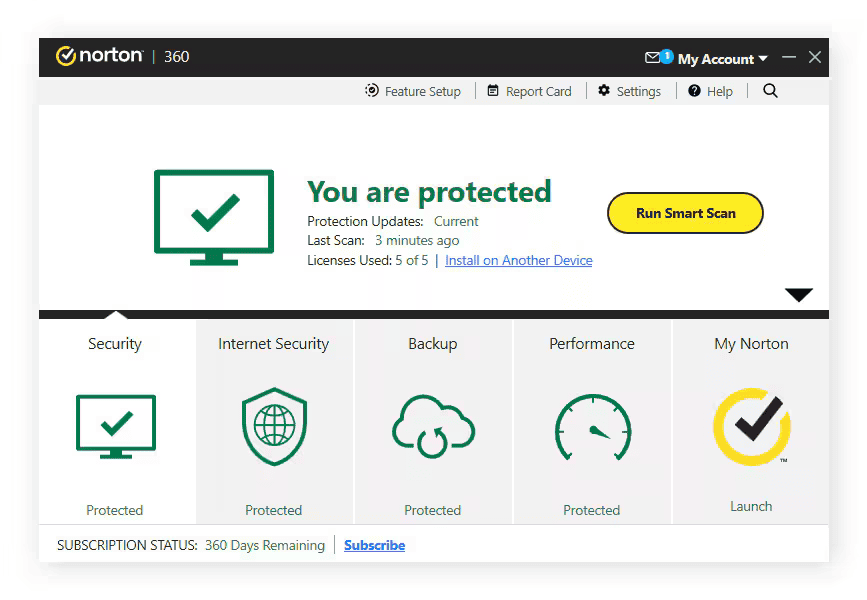
Task: Click the large green protected monitor icon
Action: click(x=214, y=217)
